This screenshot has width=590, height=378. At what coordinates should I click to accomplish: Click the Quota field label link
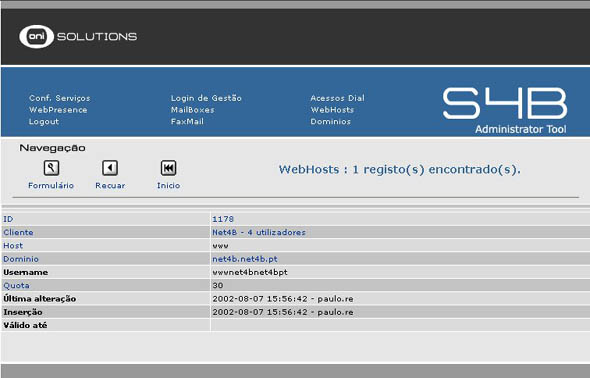click(16, 285)
